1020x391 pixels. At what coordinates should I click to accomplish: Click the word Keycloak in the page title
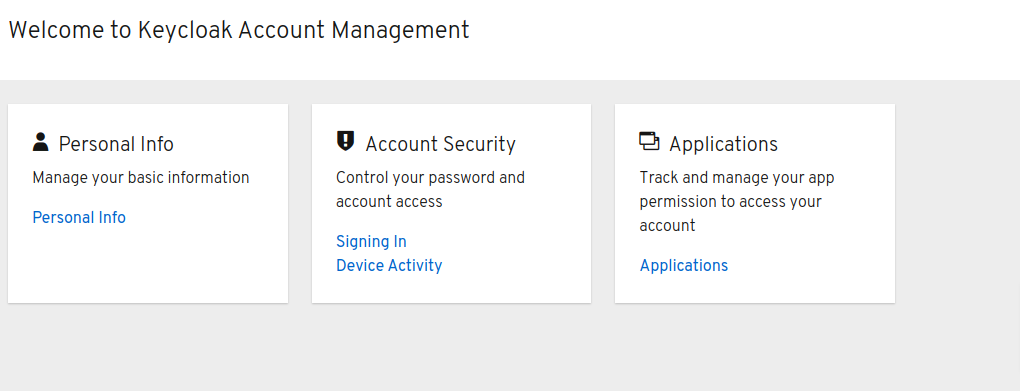185,31
